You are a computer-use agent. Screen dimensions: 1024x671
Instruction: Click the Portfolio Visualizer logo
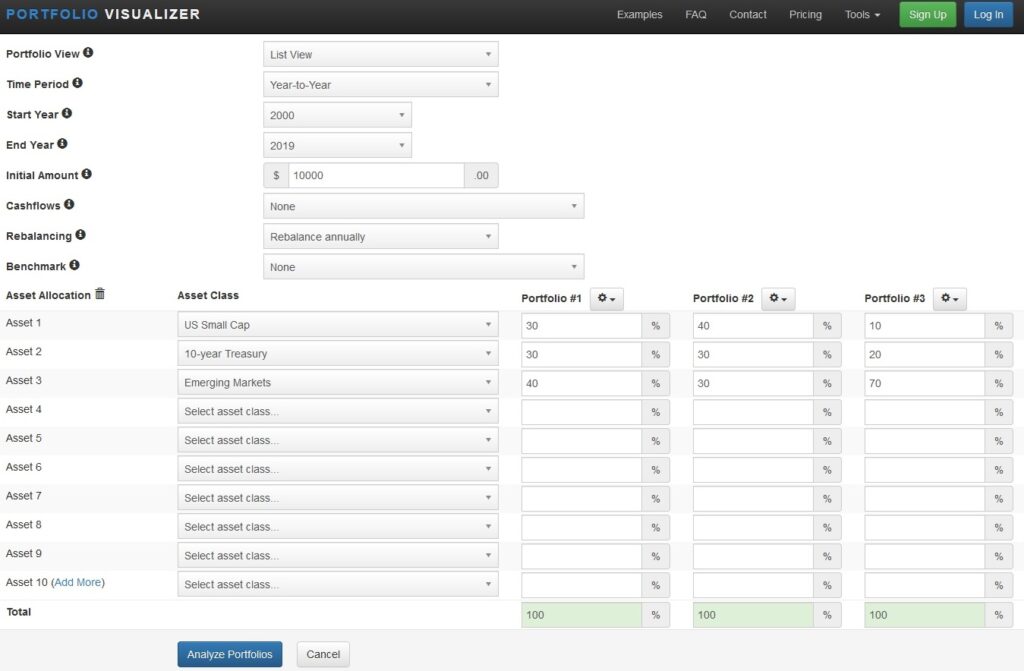pos(103,14)
